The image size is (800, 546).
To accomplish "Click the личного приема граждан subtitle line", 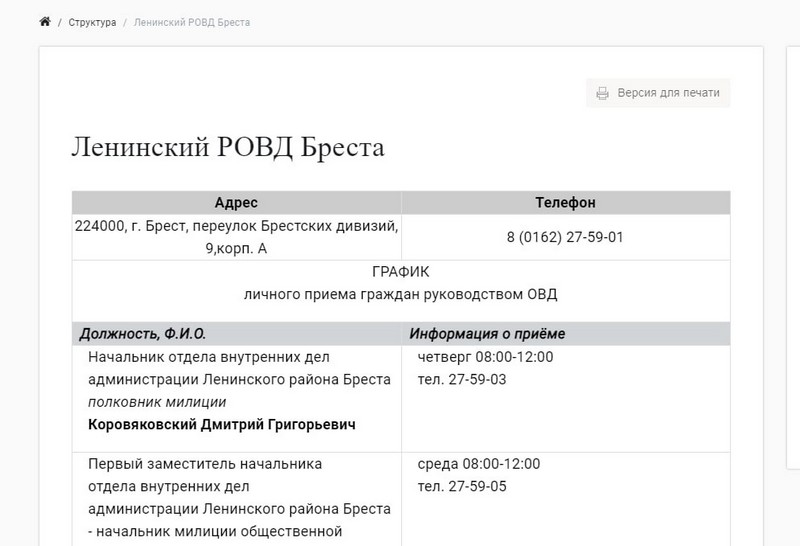I will point(400,294).
